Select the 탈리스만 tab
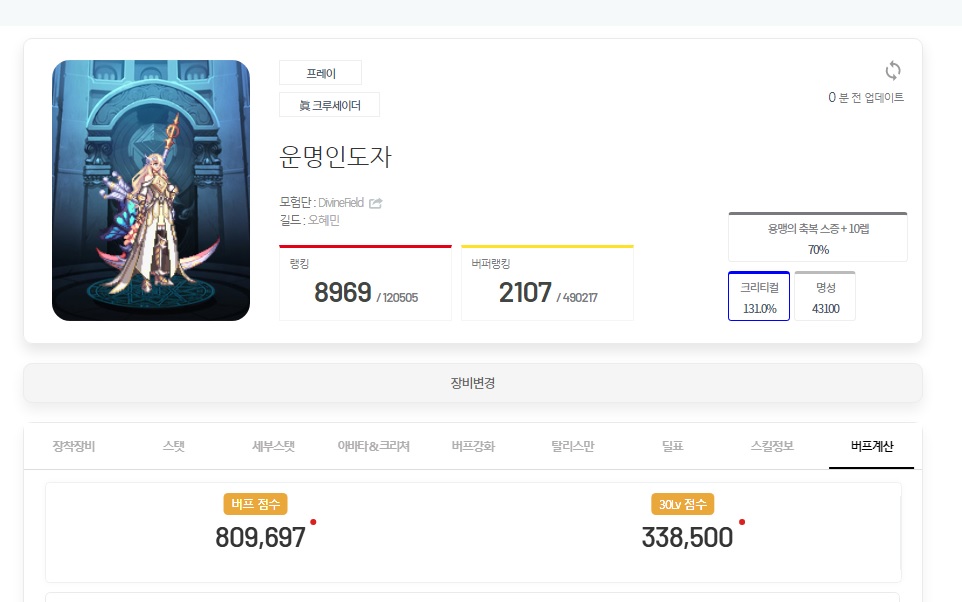Screen dimensions: 962x602 [572, 446]
